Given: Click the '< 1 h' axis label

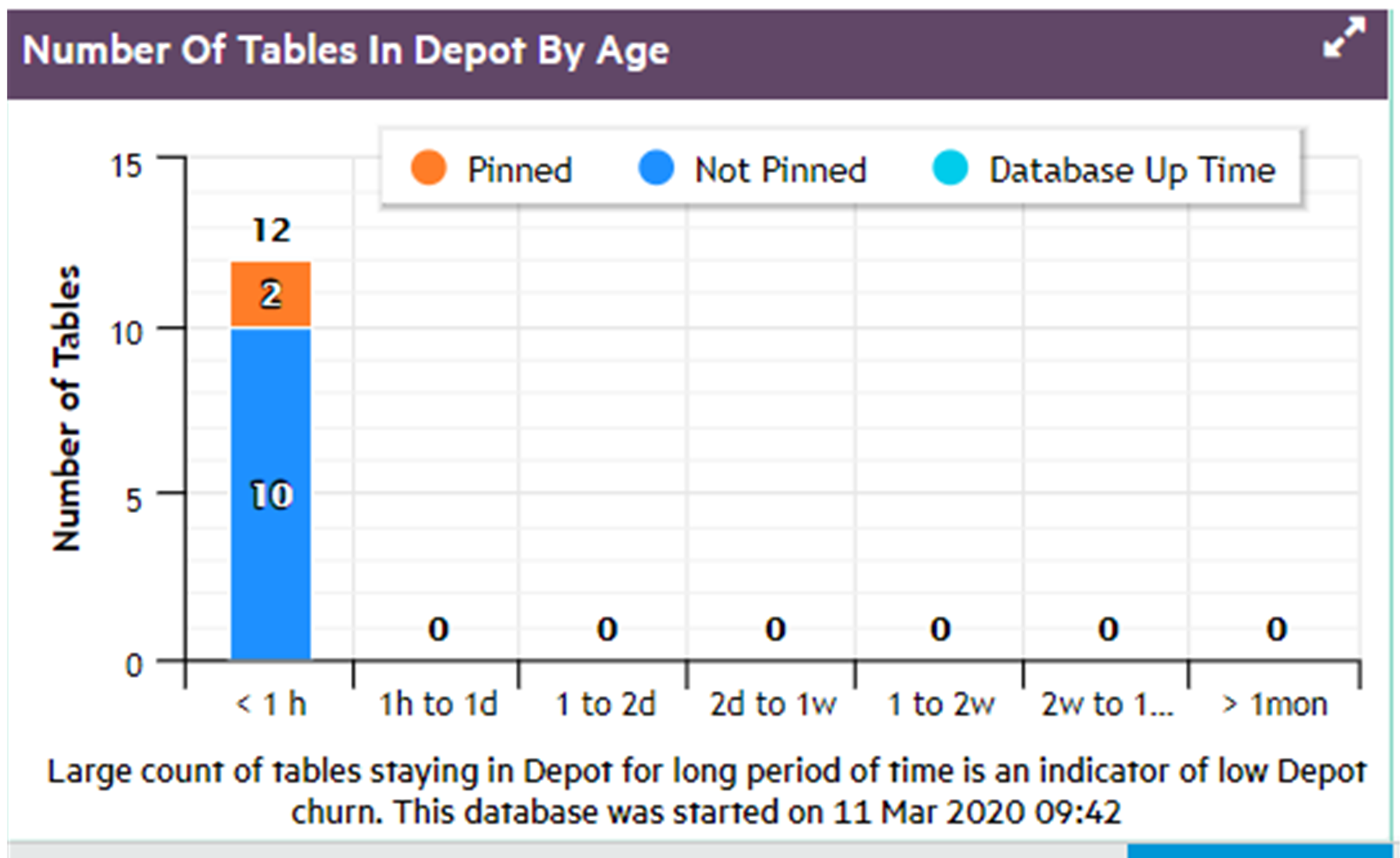Looking at the screenshot, I should coord(271,704).
